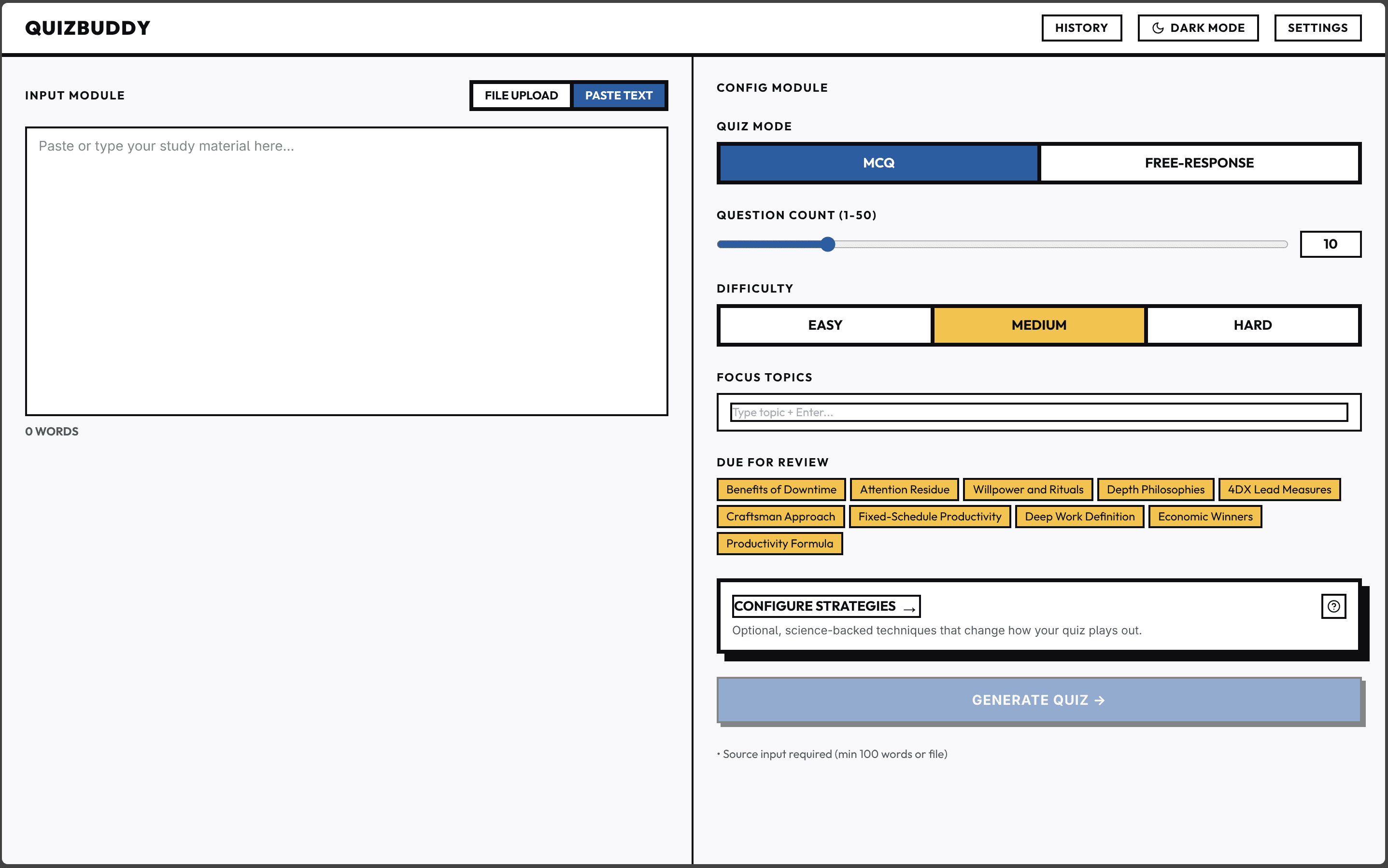This screenshot has width=1388, height=868.
Task: Open the strategies help question-mark icon
Action: (1333, 606)
